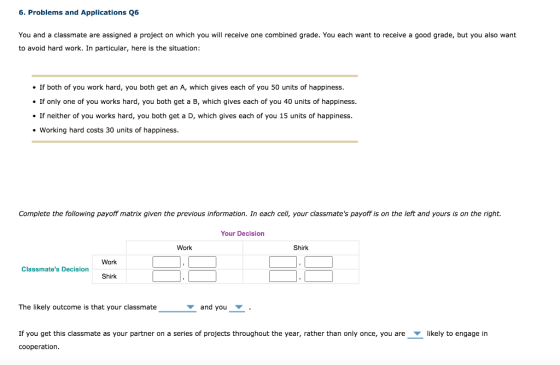
Task: Select the 'Shirk' column header
Action: click(301, 248)
